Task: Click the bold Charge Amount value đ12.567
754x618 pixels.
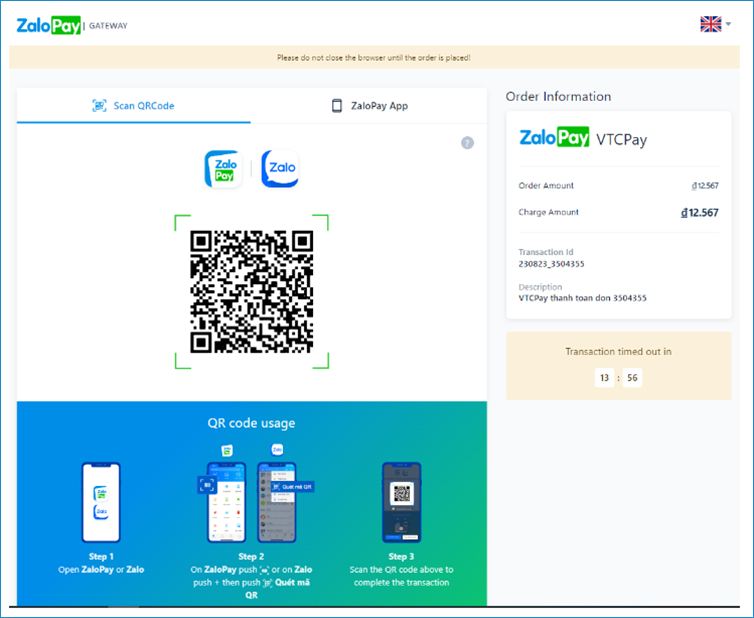Action: coord(700,213)
